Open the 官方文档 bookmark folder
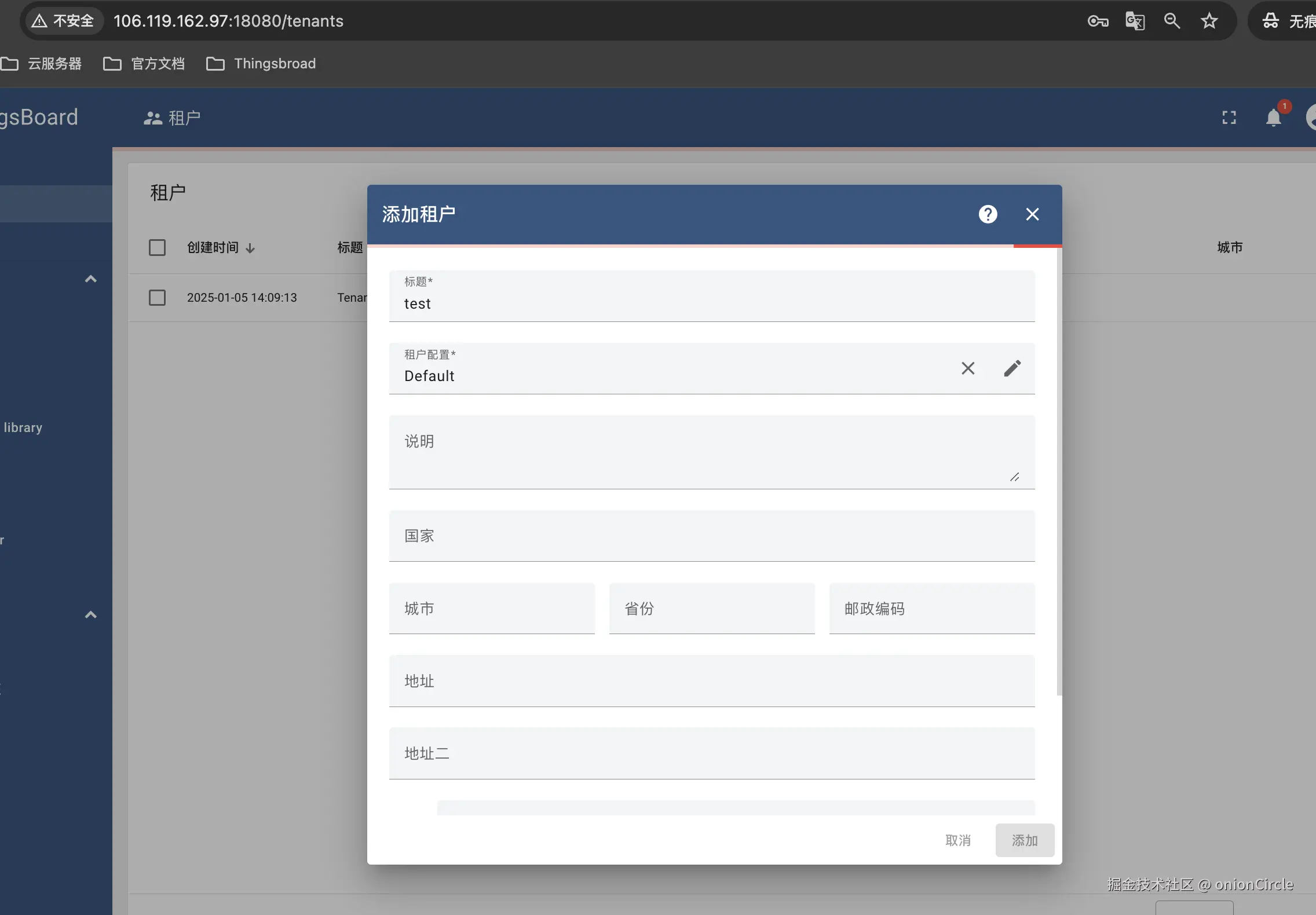Screen dimensions: 1316x915 pyautogui.click(x=144, y=64)
